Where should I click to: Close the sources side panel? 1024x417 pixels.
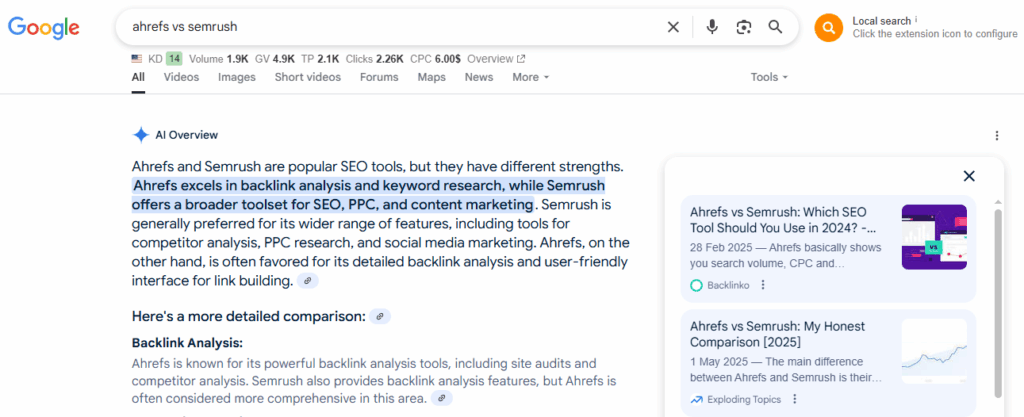[x=969, y=176]
